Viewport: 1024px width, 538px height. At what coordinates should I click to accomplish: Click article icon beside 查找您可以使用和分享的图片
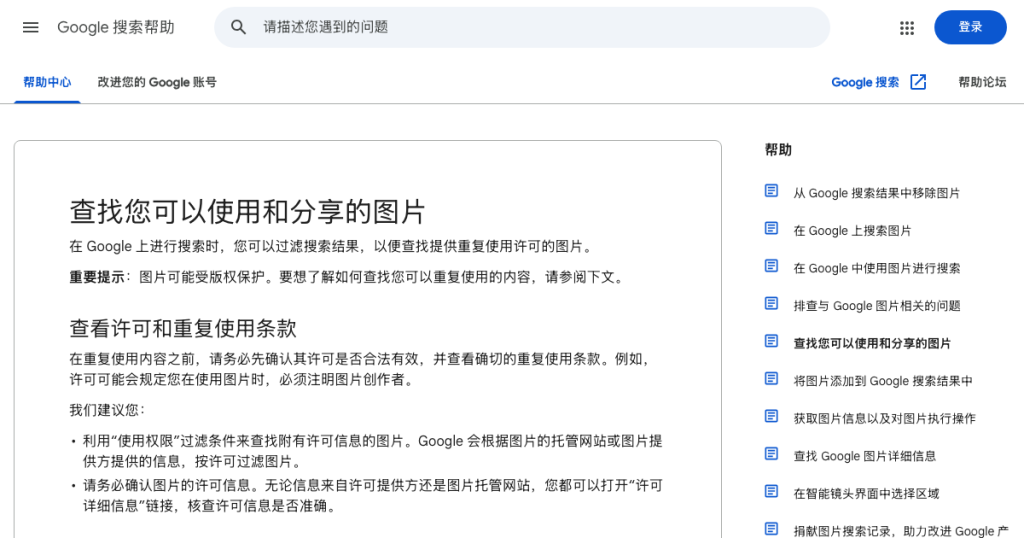coord(771,341)
